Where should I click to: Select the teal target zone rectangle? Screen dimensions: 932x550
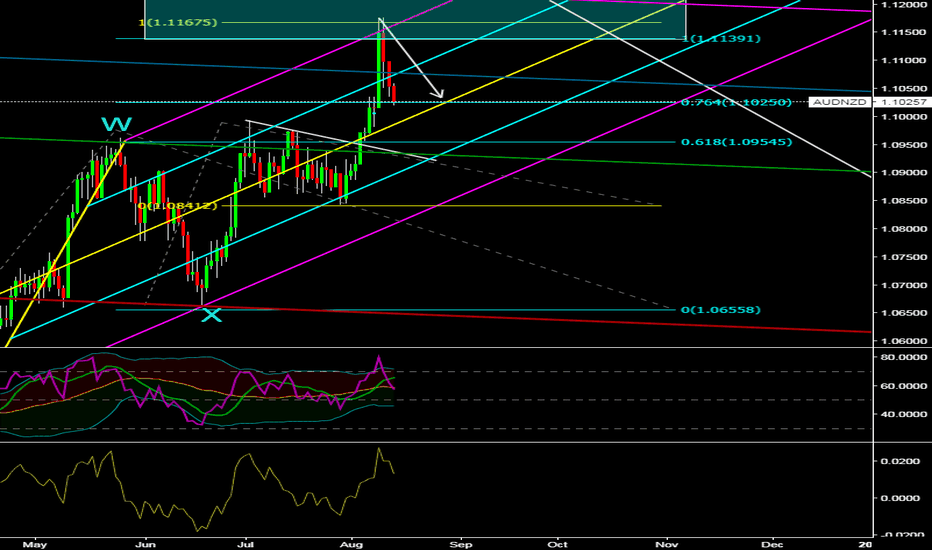(x=415, y=19)
